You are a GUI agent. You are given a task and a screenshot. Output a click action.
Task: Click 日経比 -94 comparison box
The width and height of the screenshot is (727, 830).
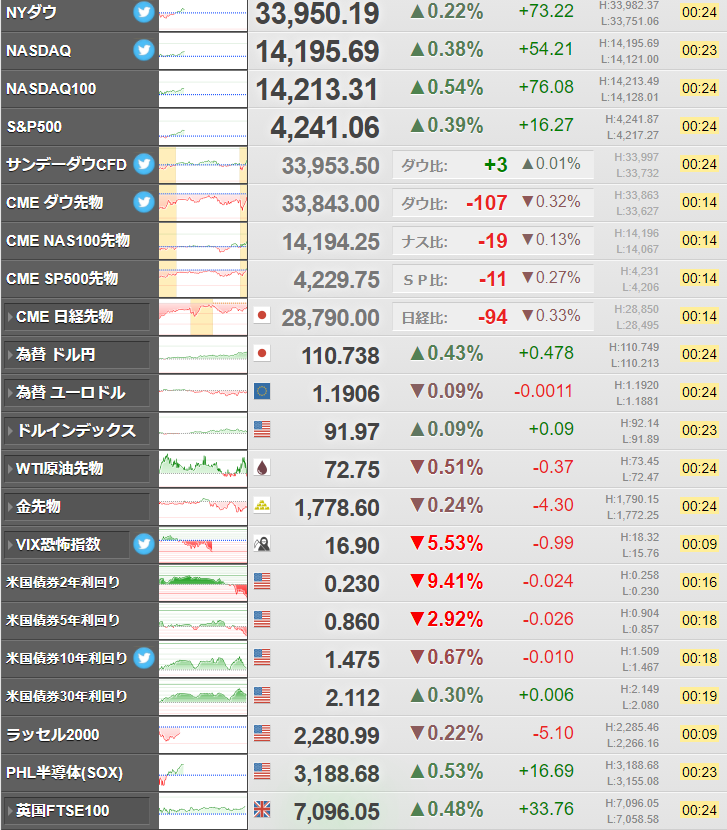click(x=492, y=317)
